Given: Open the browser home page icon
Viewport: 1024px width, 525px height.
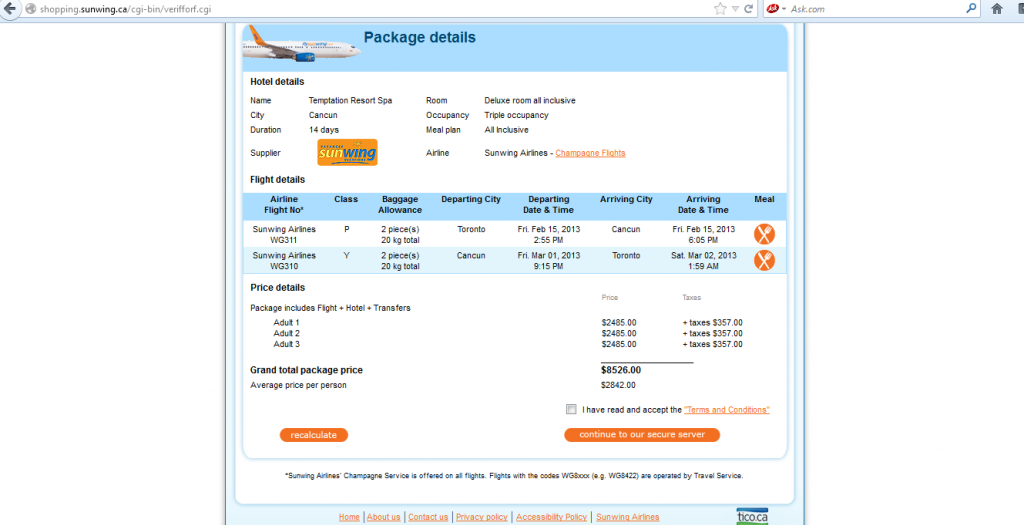Looking at the screenshot, I should coord(997,8).
